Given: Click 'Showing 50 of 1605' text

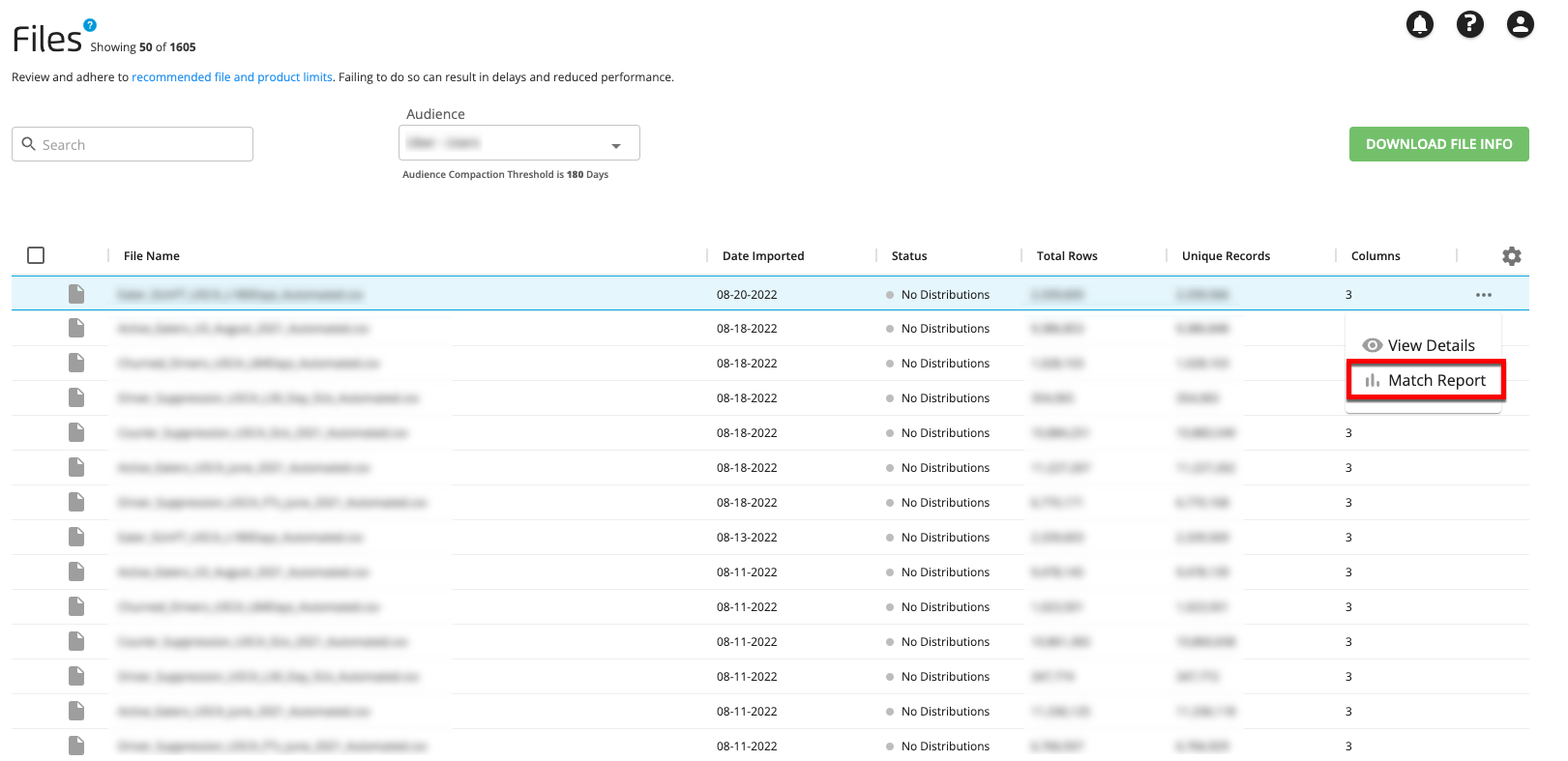Looking at the screenshot, I should click(x=143, y=47).
